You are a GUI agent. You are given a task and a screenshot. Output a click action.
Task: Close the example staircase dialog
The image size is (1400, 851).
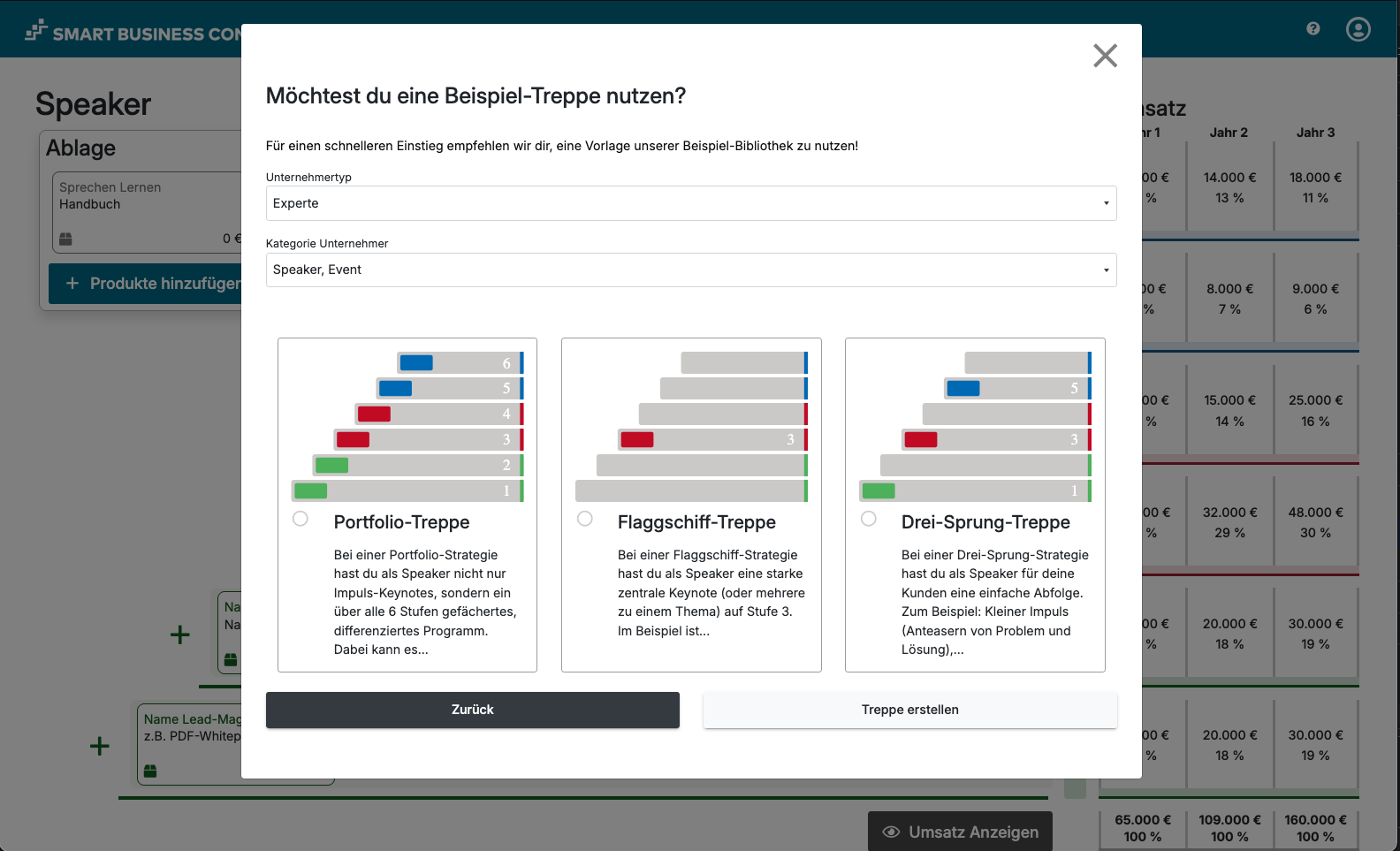coord(1105,56)
